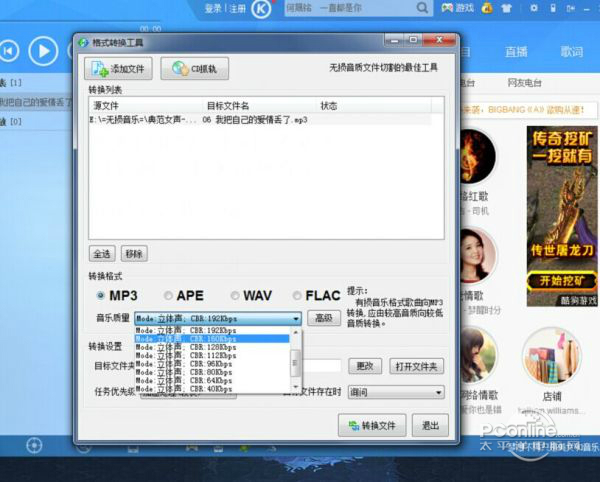Click the dropdown list scrollbar thumb

pyautogui.click(x=295, y=362)
